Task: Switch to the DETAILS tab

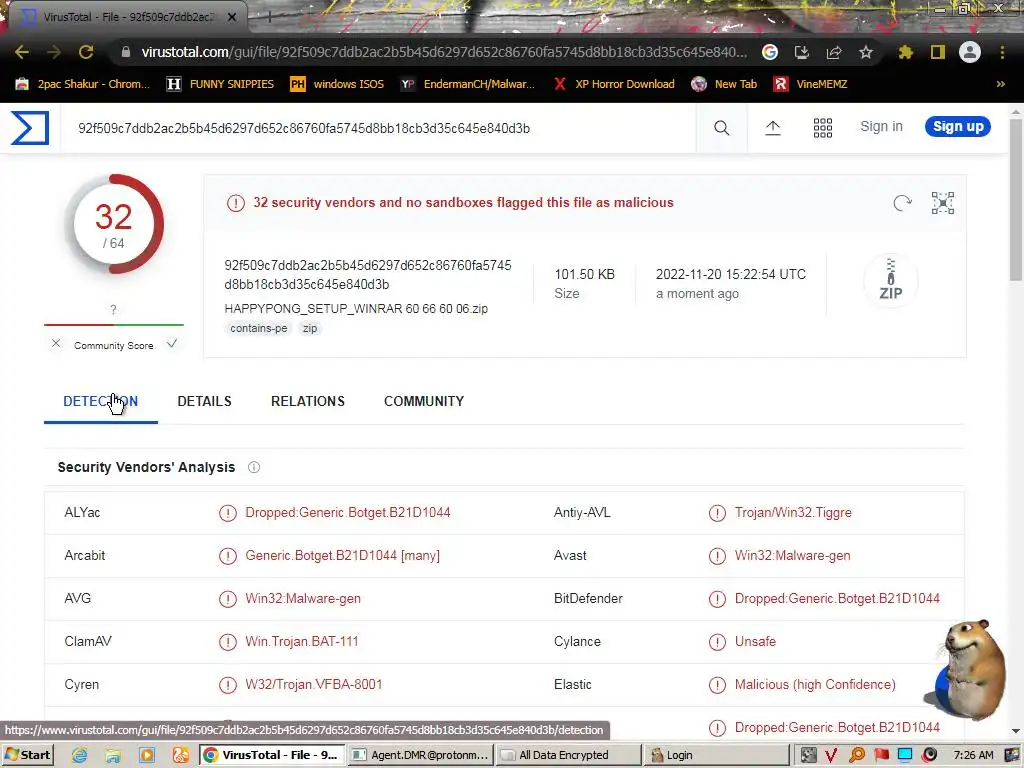Action: pos(204,402)
